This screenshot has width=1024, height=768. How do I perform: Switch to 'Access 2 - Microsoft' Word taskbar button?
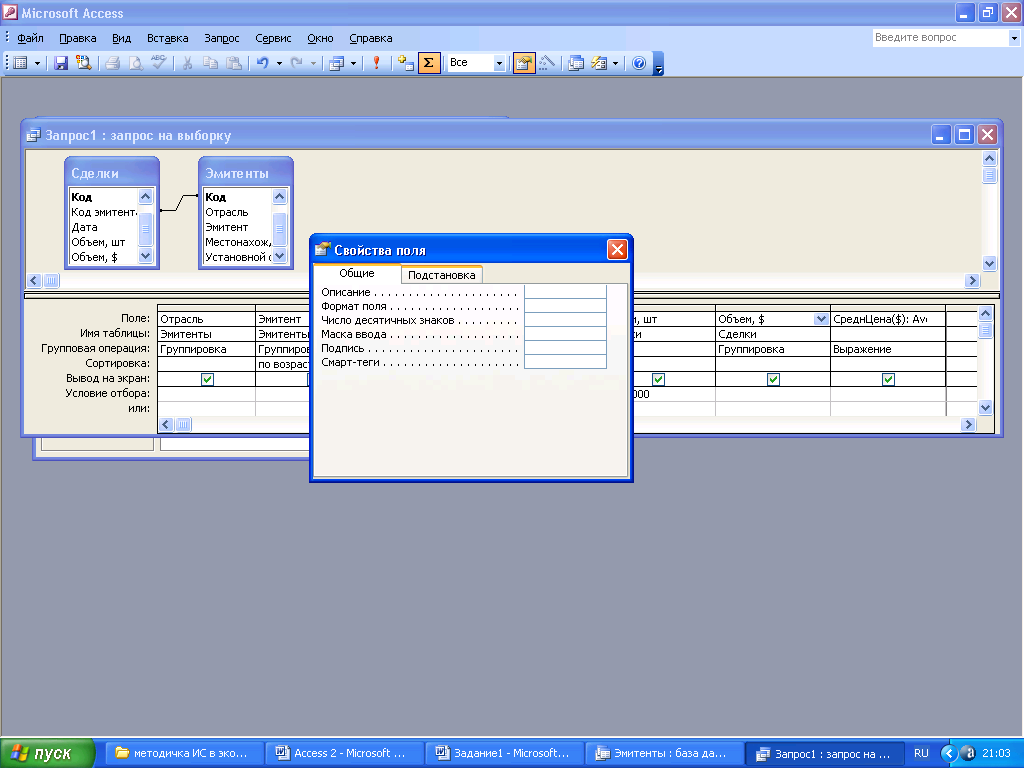(x=345, y=753)
